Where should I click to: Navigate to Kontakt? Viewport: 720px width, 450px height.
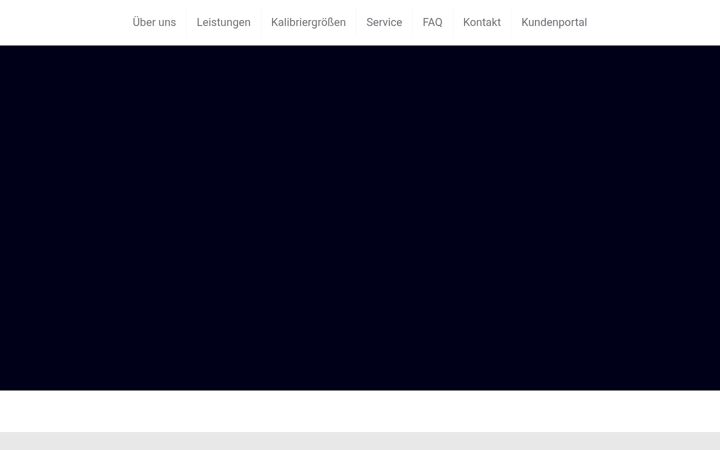(482, 22)
